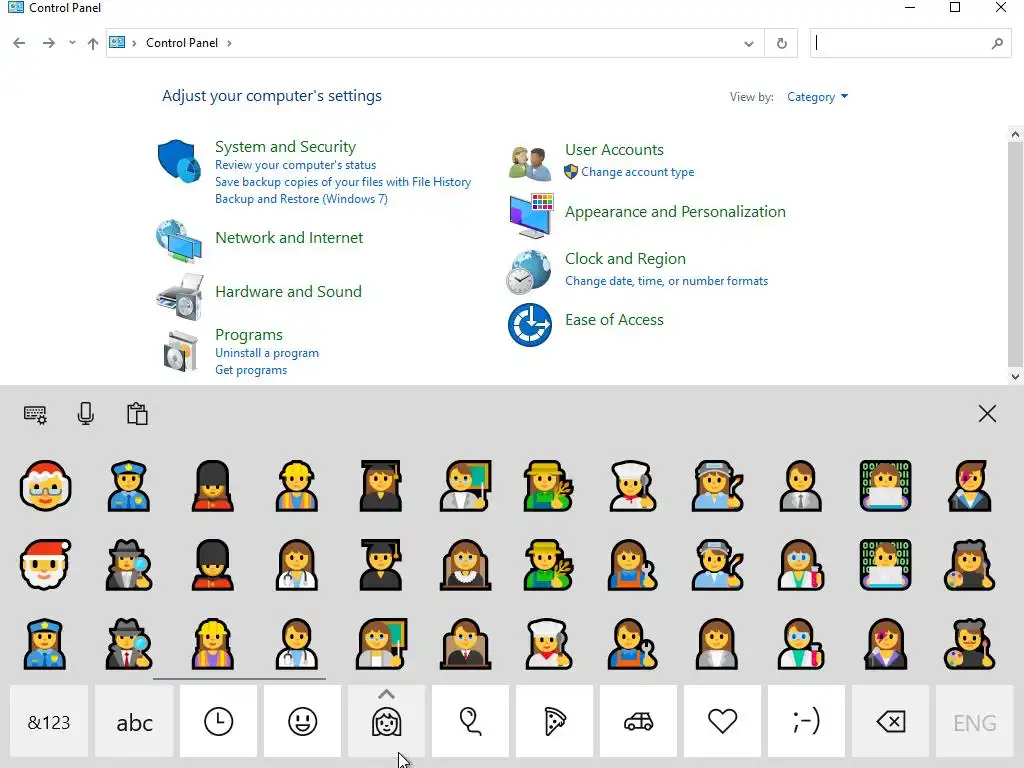Image resolution: width=1024 pixels, height=768 pixels.
Task: Go forward using the forward arrow
Action: coord(48,43)
